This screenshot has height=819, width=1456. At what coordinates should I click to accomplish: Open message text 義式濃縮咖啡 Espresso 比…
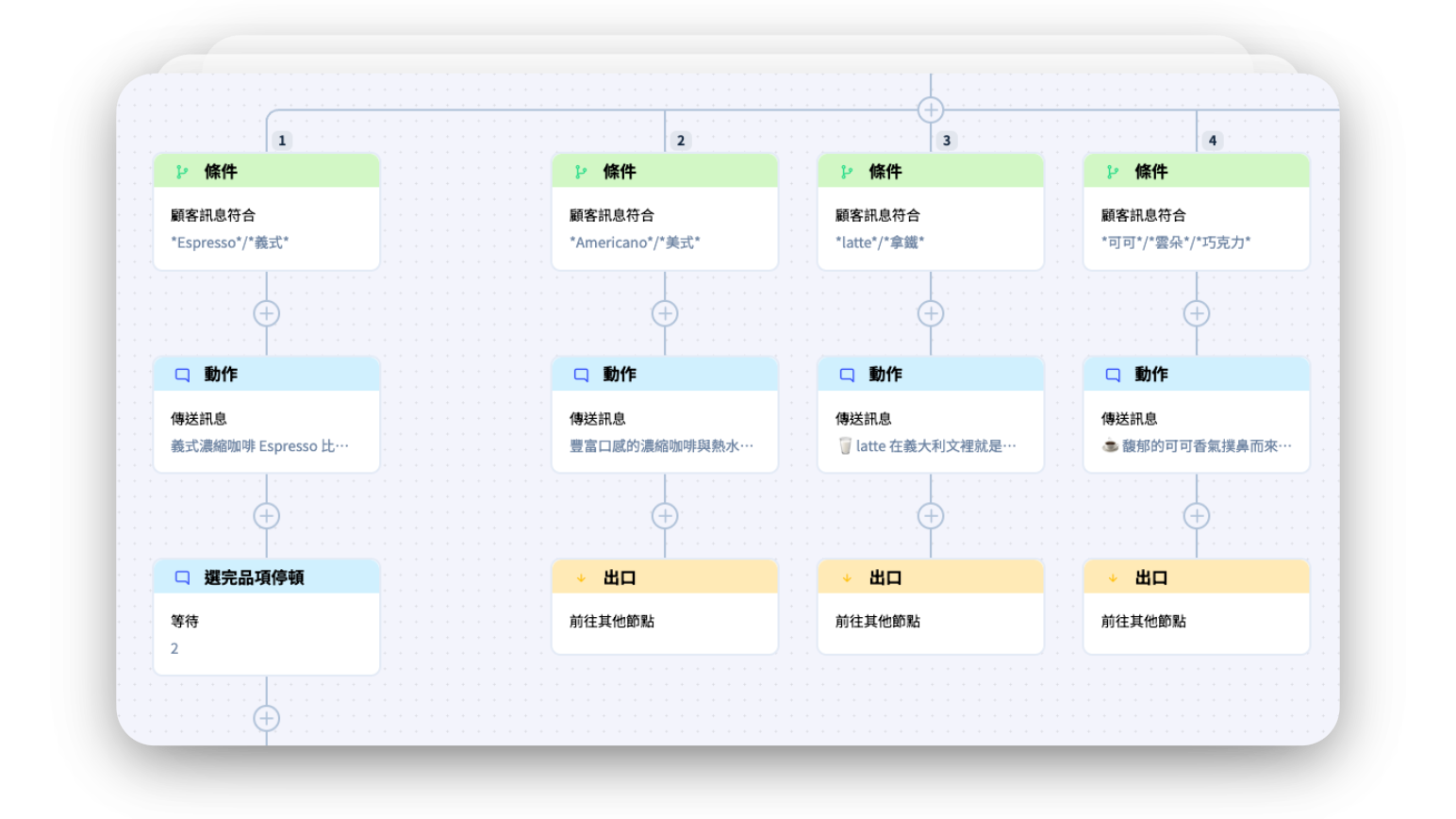tap(259, 445)
